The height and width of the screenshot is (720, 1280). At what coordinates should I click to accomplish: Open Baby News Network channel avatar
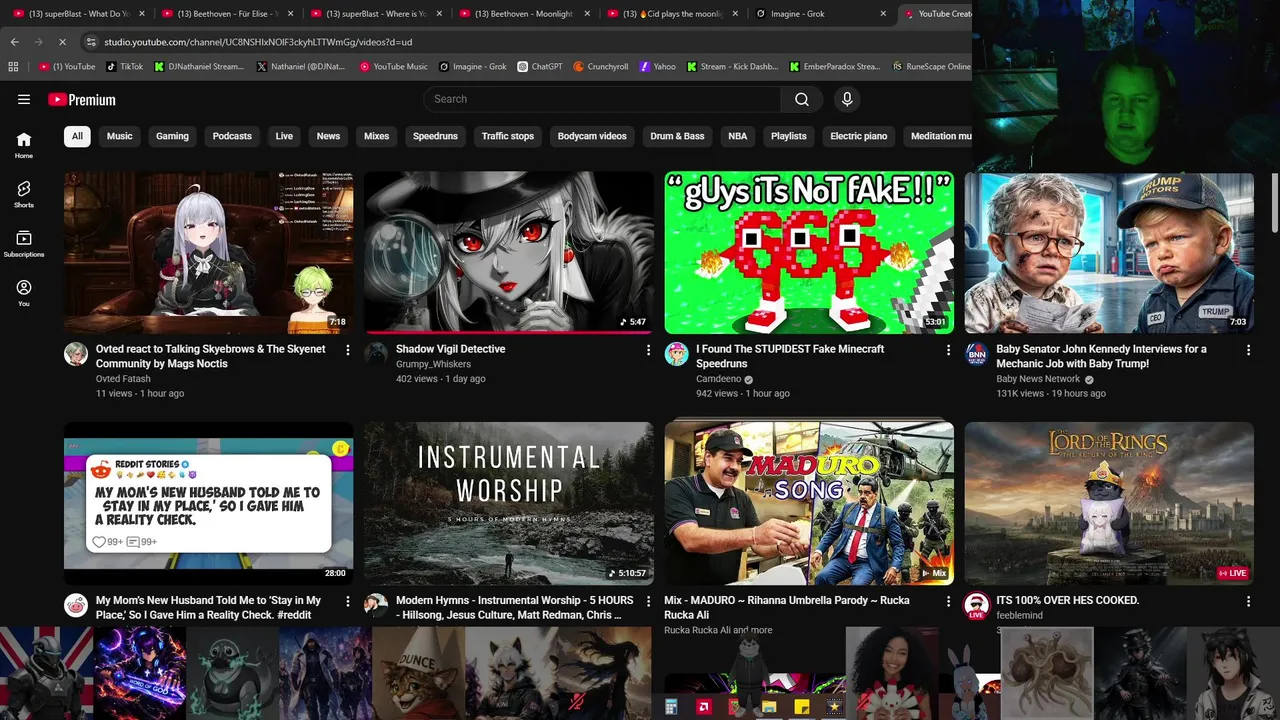pyautogui.click(x=976, y=354)
